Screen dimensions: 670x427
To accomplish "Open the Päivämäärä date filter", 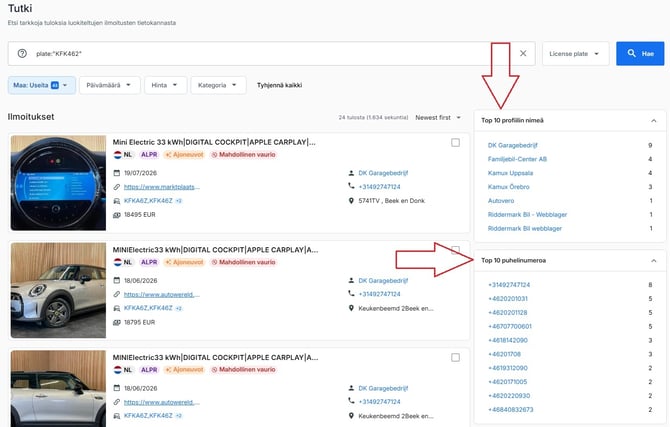I will tap(109, 85).
